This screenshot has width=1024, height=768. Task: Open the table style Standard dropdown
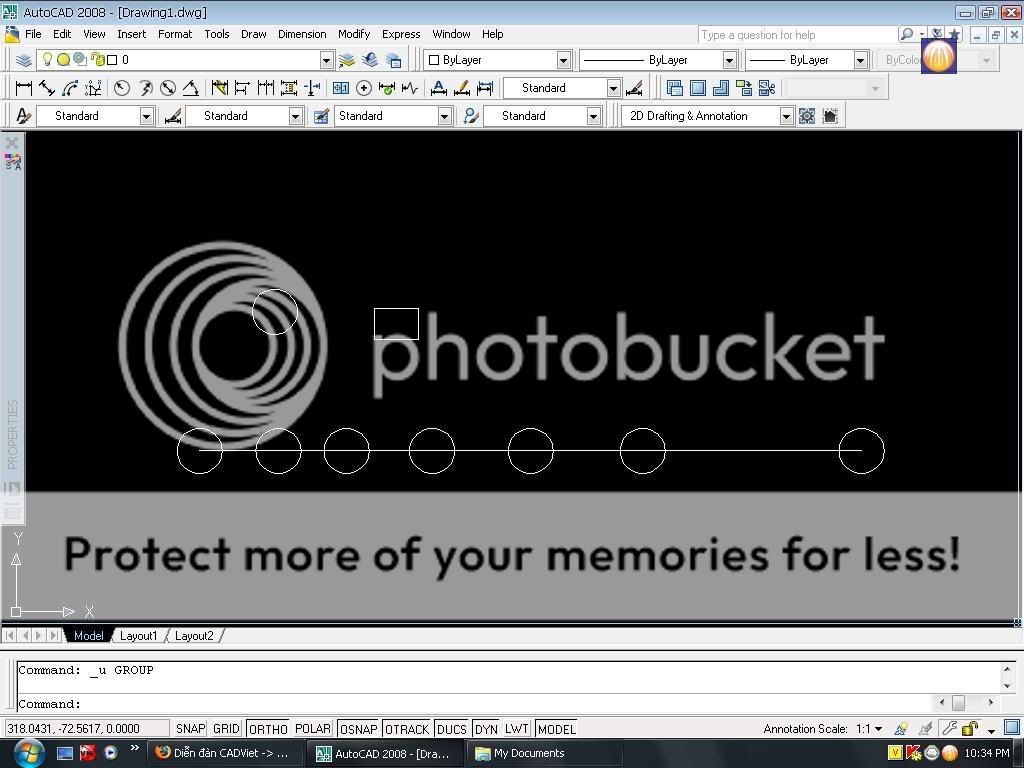pos(444,116)
